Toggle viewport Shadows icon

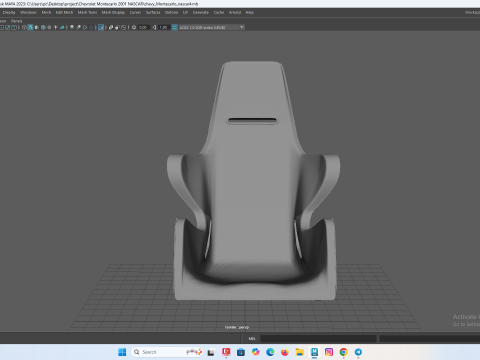coord(62,27)
